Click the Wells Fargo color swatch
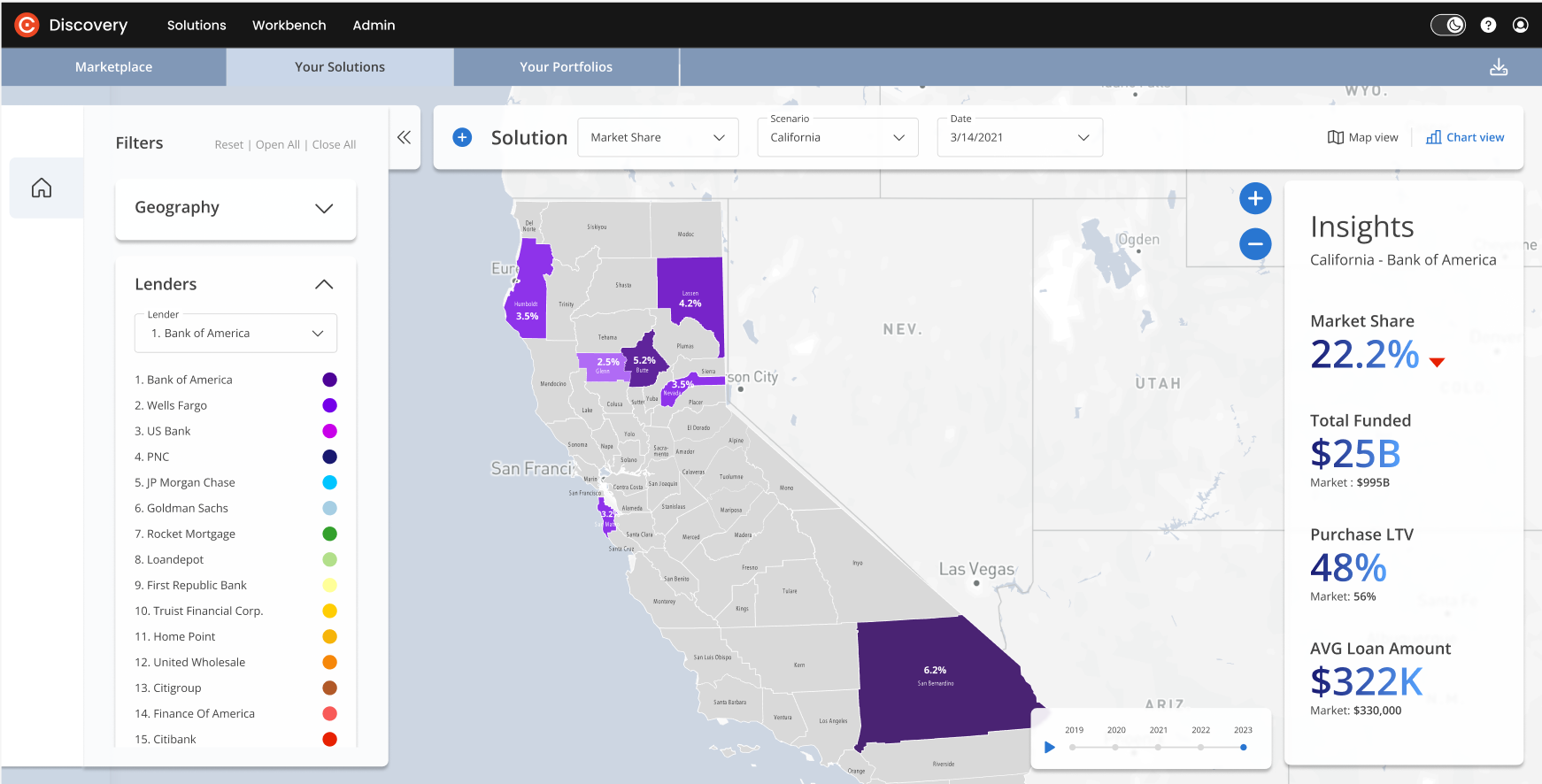The image size is (1542, 784). (329, 405)
